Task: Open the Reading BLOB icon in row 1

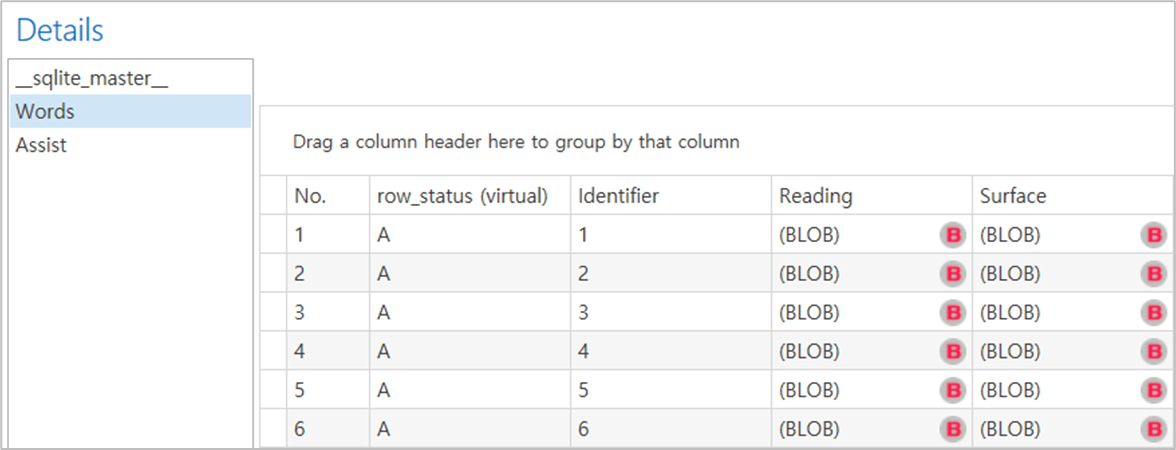Action: (953, 235)
